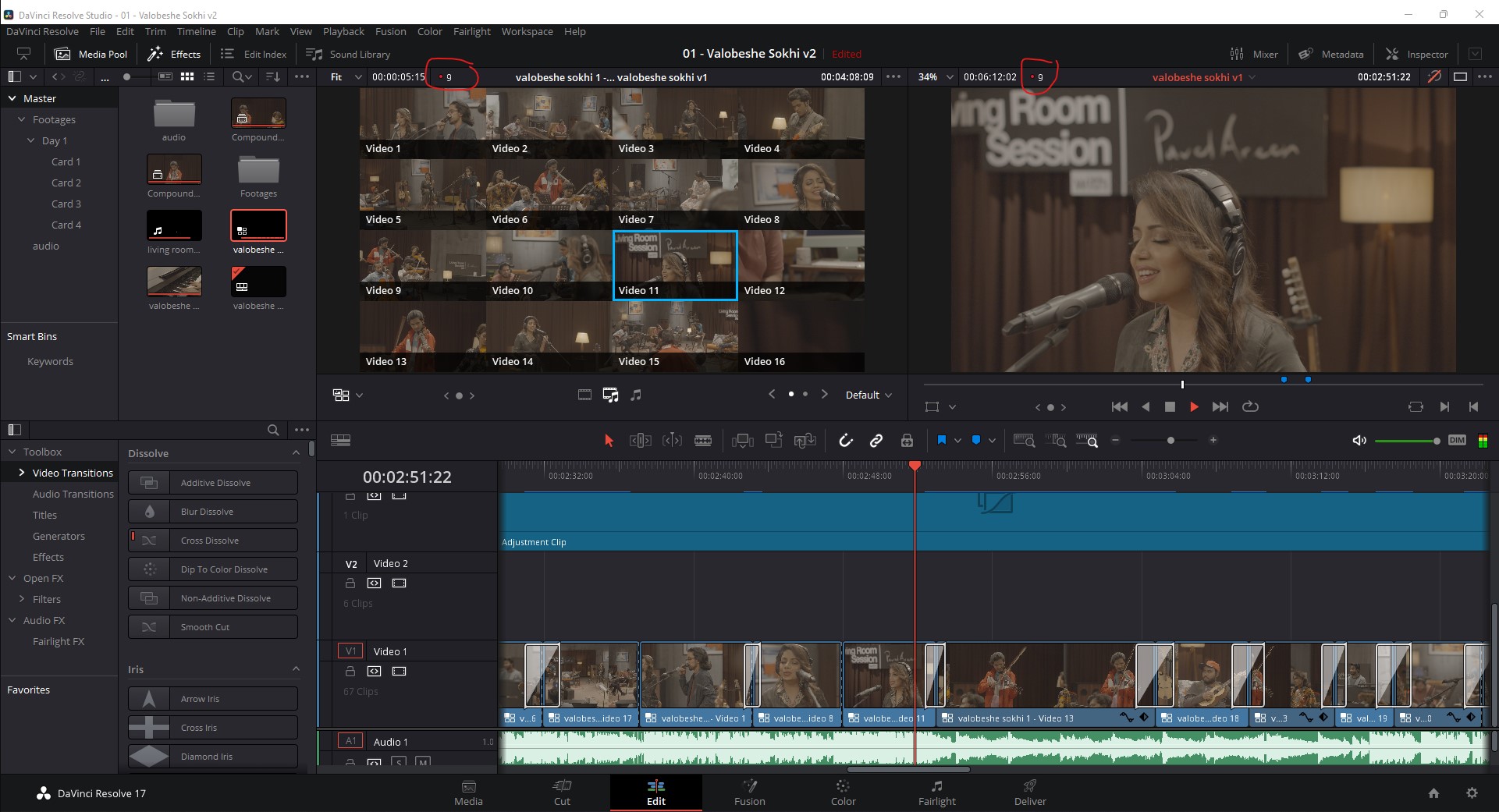Activate Dynamic Trim Mode tool

coord(672,441)
